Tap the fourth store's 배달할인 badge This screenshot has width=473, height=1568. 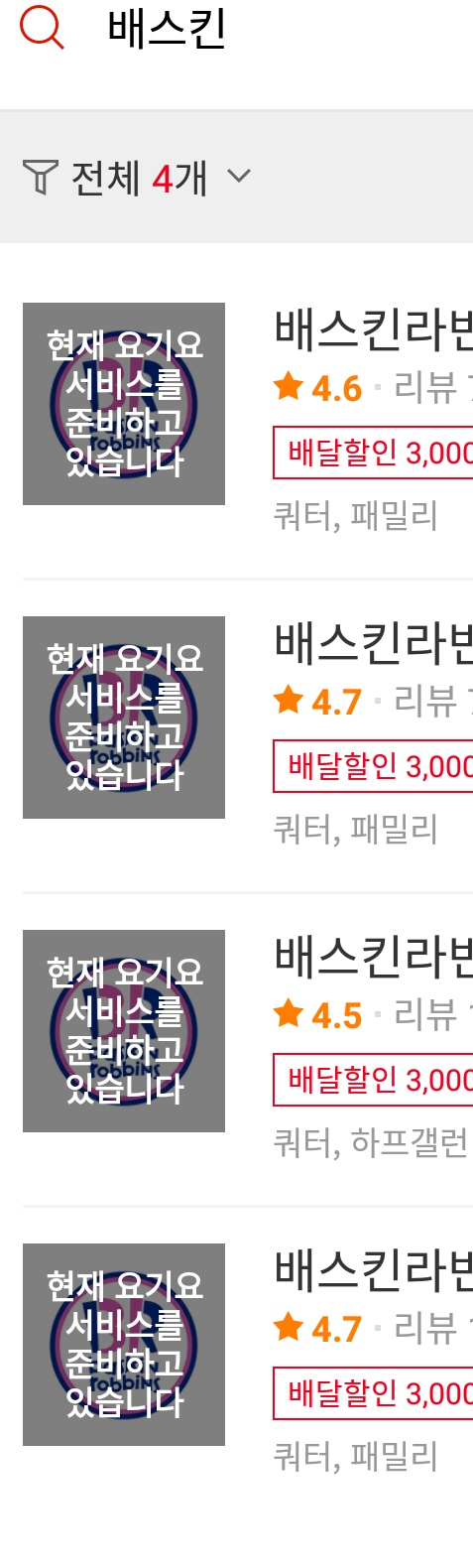[374, 1393]
